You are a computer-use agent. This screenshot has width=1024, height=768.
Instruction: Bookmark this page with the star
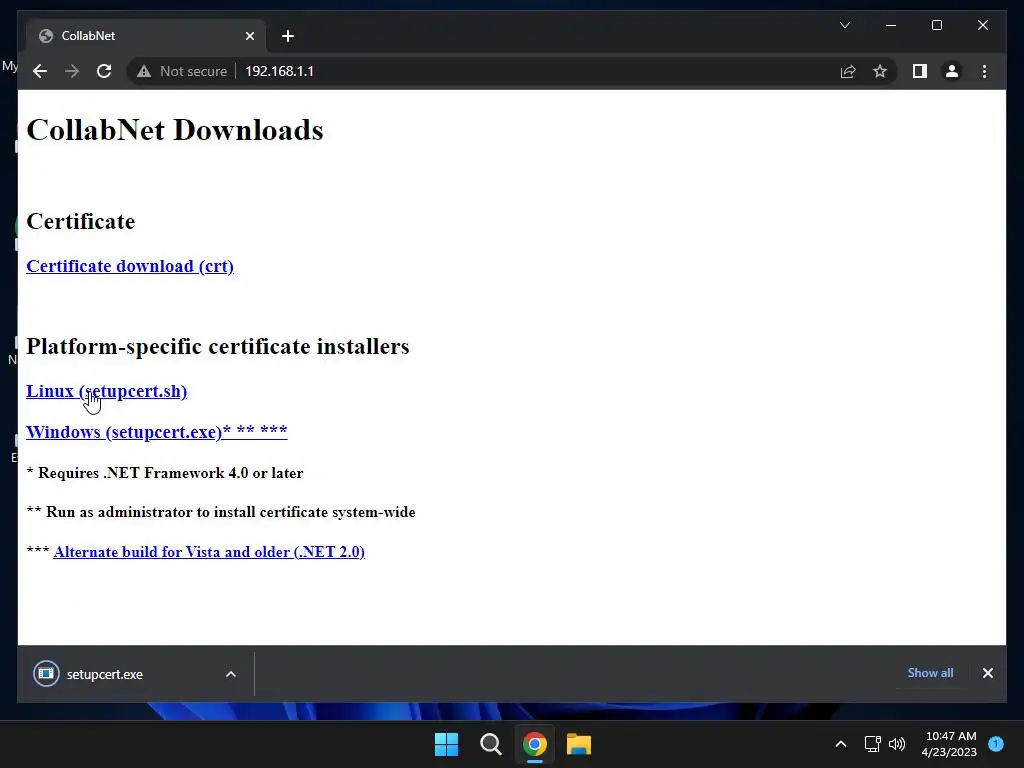880,71
